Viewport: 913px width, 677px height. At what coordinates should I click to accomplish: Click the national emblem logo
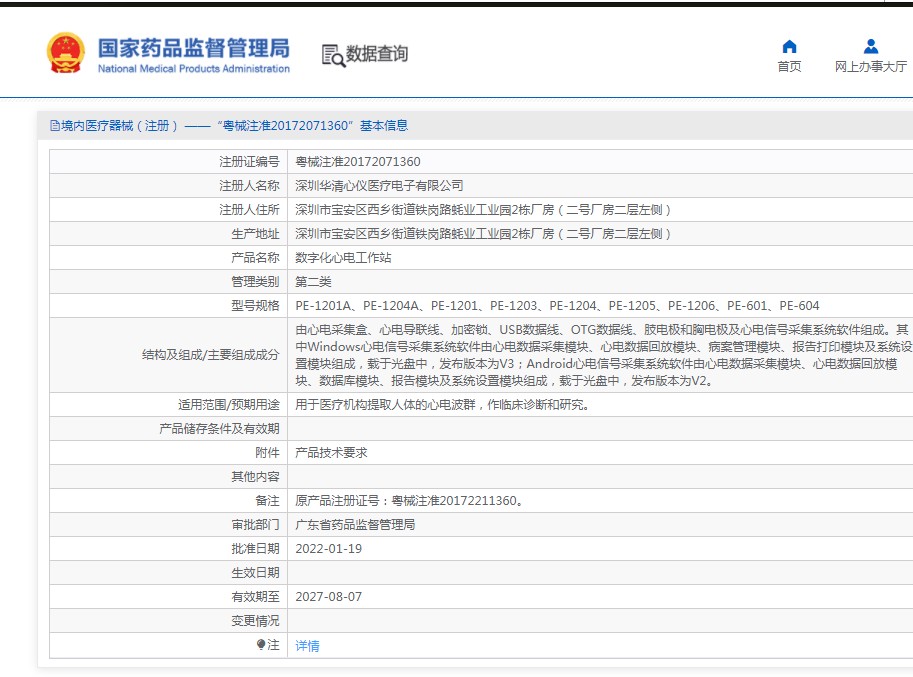(66, 53)
